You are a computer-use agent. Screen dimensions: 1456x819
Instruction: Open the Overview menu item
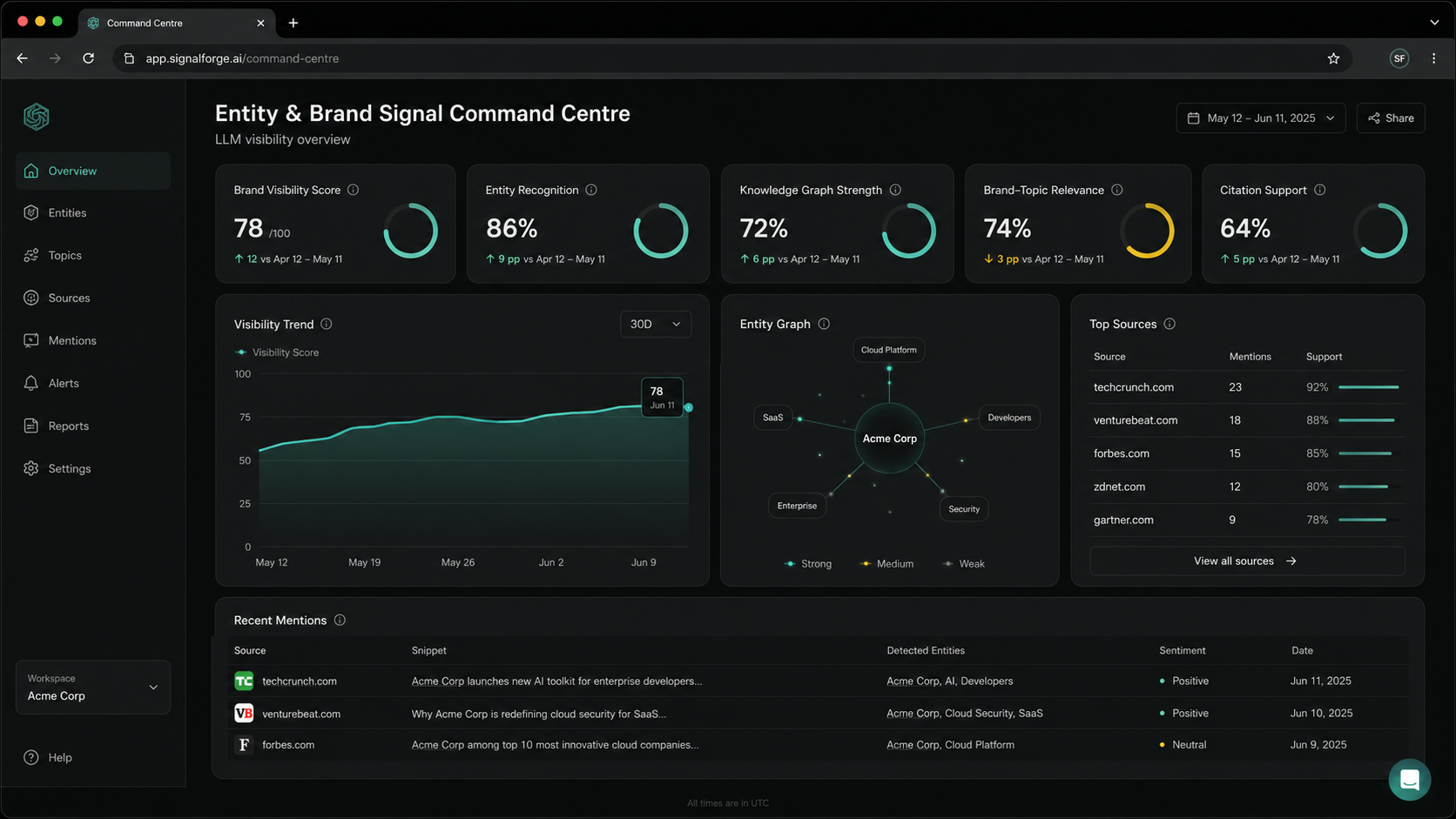(x=92, y=171)
